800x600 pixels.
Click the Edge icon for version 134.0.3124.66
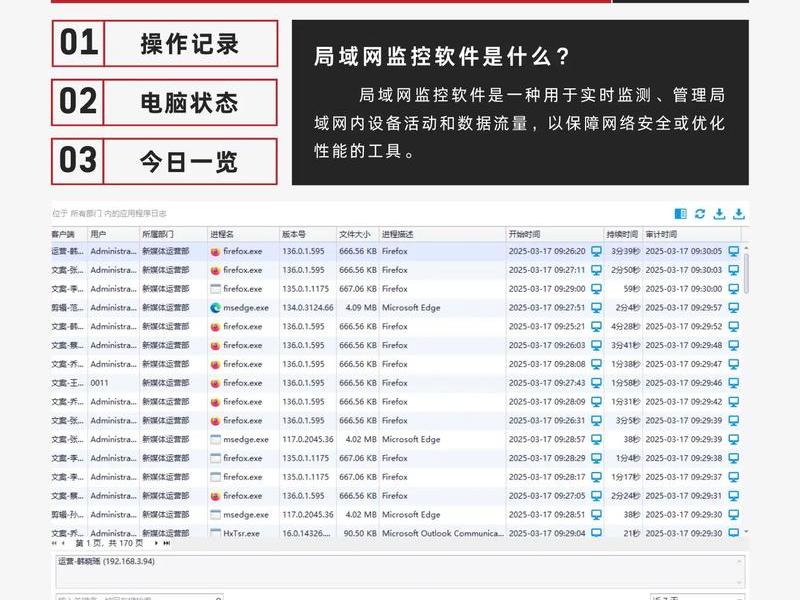pos(215,308)
